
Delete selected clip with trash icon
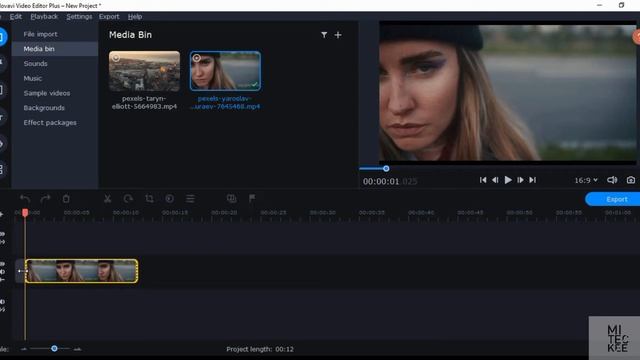point(66,199)
